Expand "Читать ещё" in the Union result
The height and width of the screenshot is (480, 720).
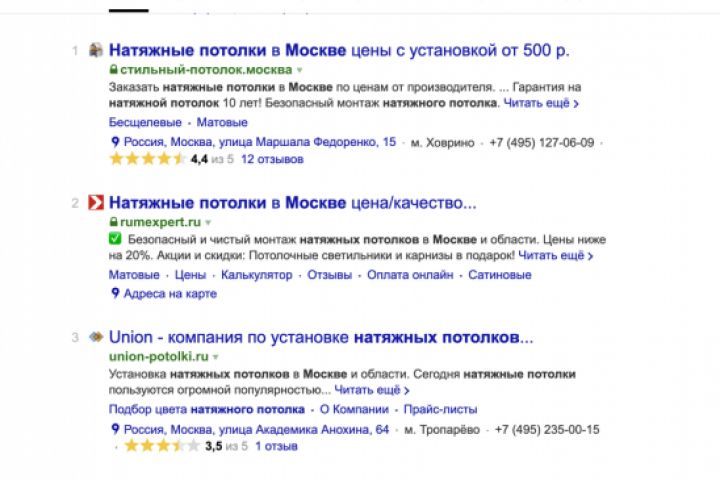(x=372, y=390)
